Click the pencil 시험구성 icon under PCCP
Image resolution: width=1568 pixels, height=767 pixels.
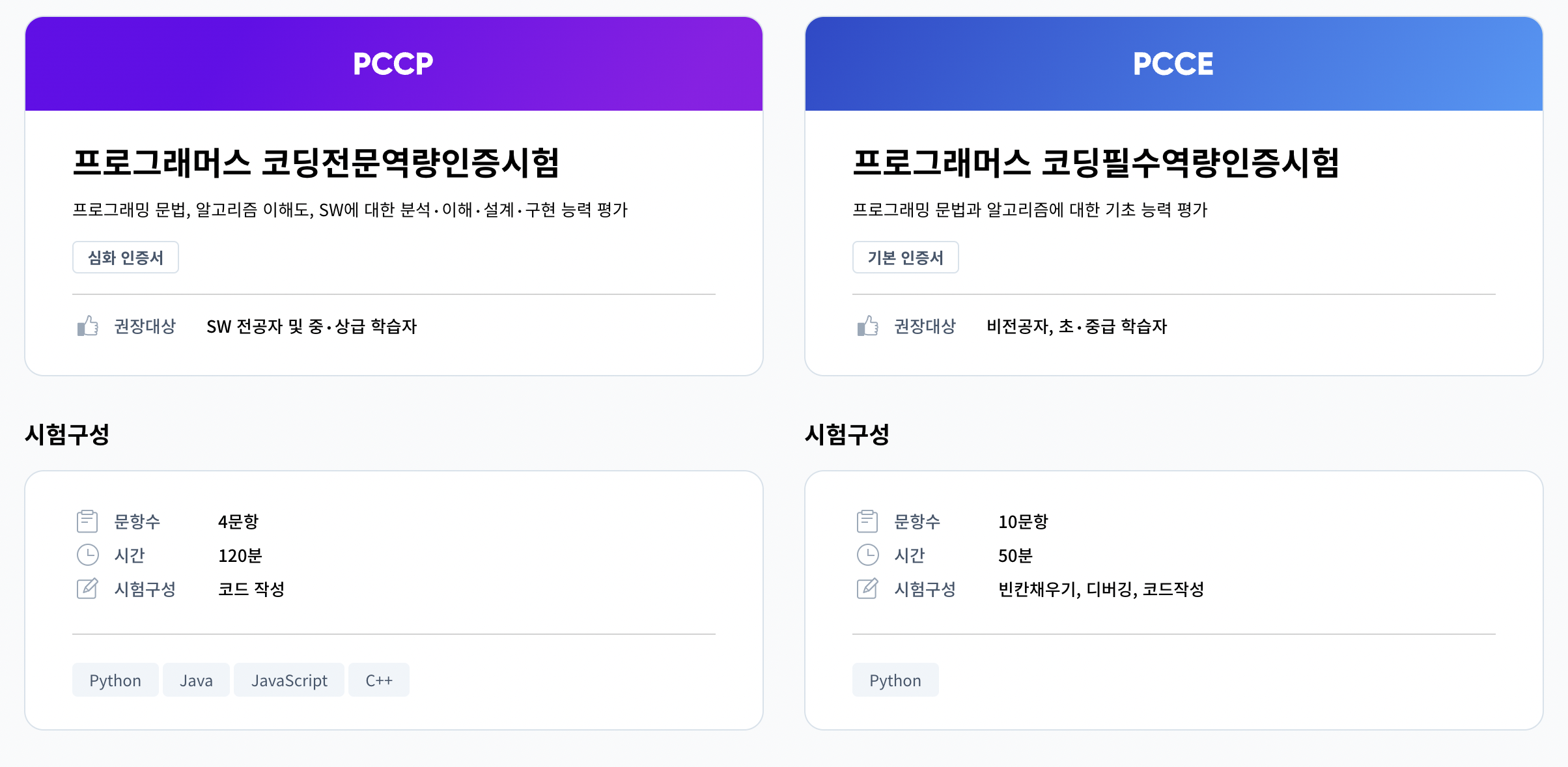[x=87, y=589]
